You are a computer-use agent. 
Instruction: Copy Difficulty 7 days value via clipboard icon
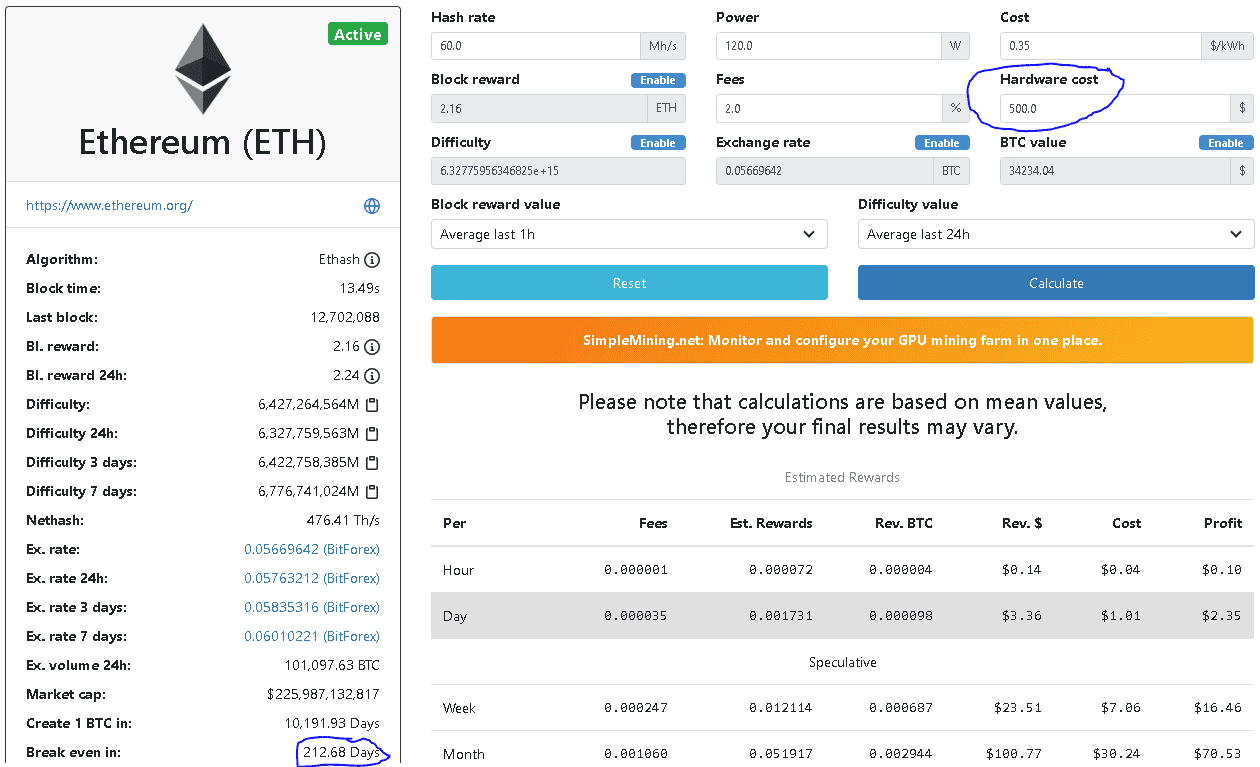(372, 492)
